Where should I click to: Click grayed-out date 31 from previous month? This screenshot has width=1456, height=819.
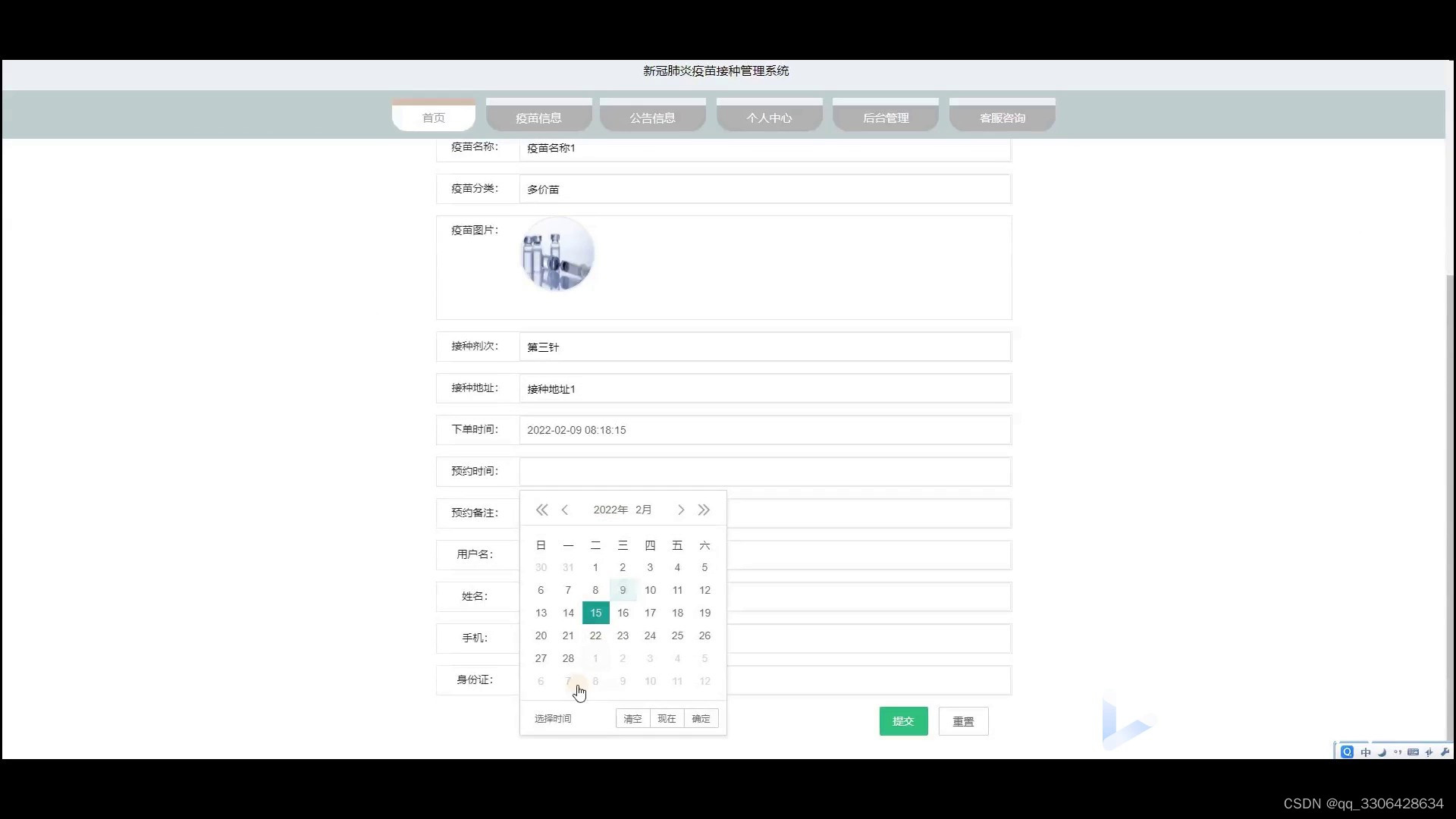point(568,567)
